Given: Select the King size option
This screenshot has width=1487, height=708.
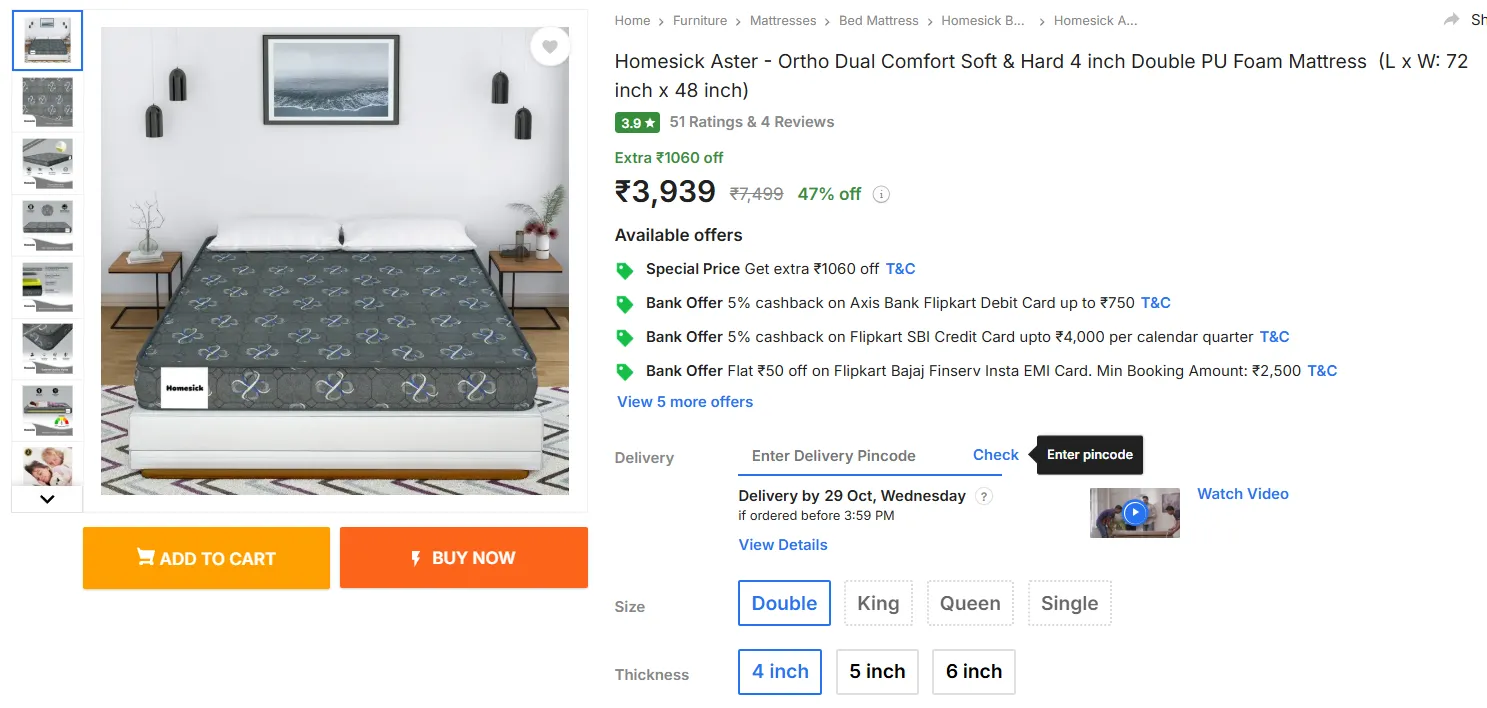Looking at the screenshot, I should (878, 603).
